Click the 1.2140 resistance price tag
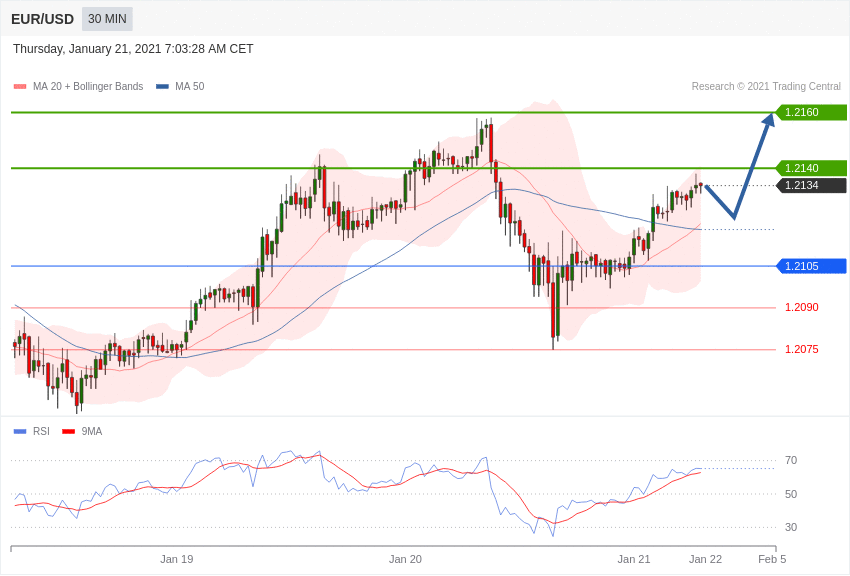 click(x=811, y=169)
